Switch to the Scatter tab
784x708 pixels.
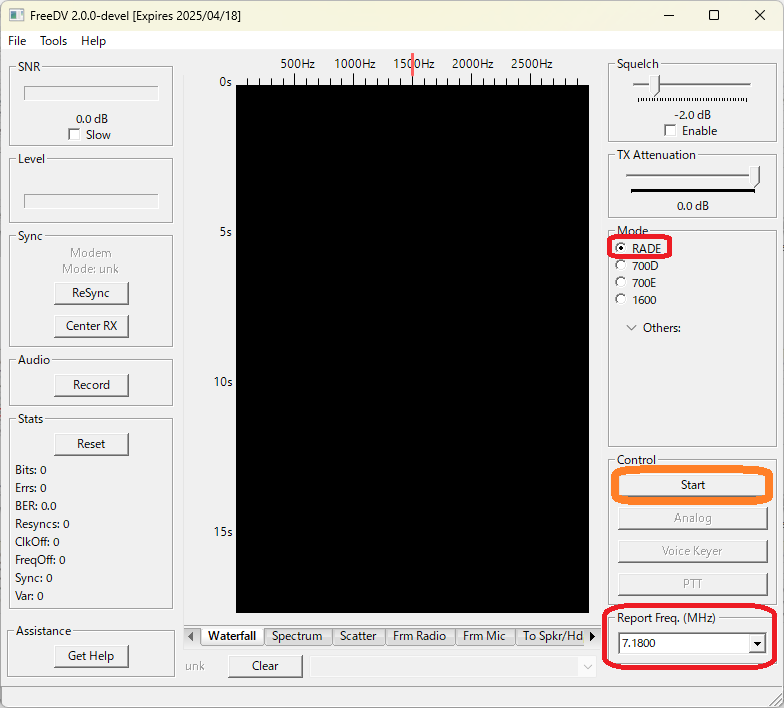(x=358, y=636)
